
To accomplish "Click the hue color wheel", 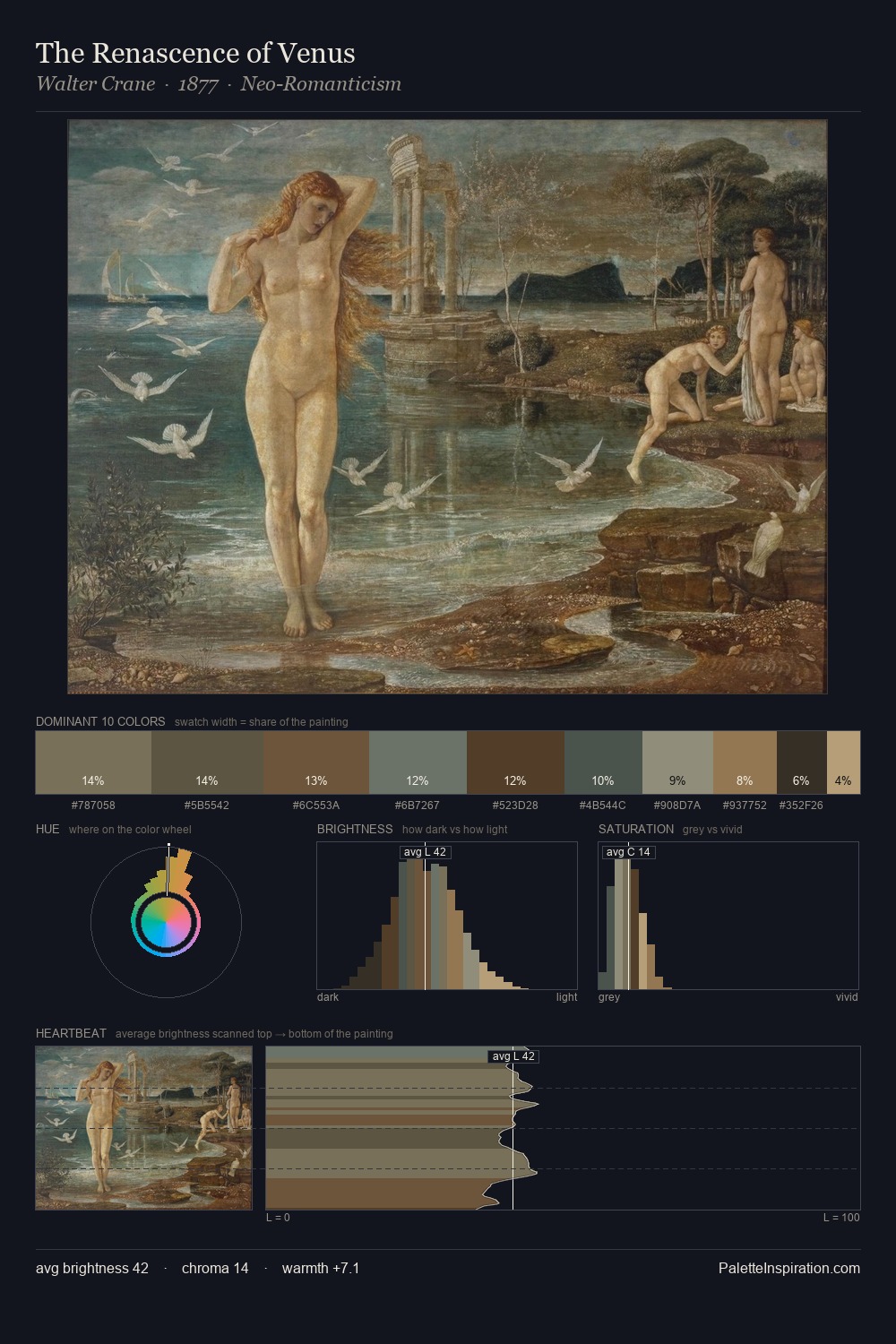I will 166,922.
